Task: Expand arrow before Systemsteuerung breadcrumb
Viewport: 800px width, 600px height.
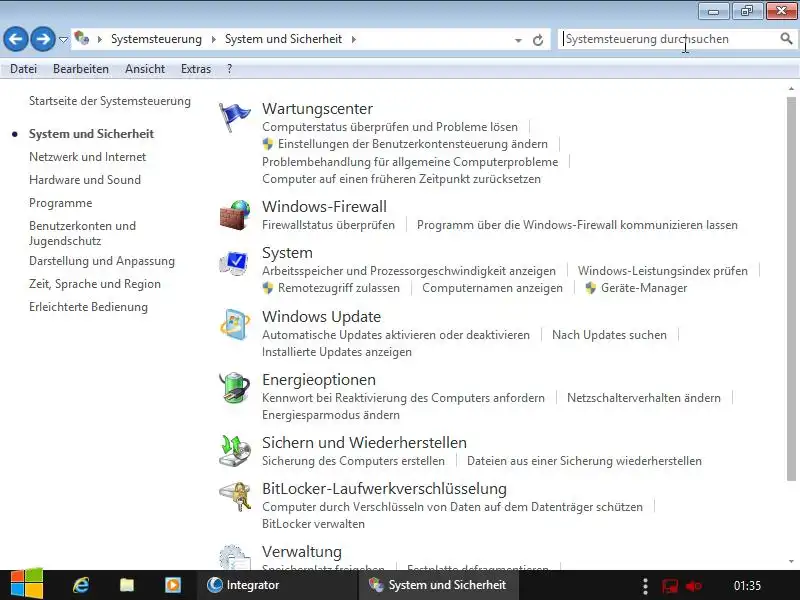Action: (x=99, y=39)
